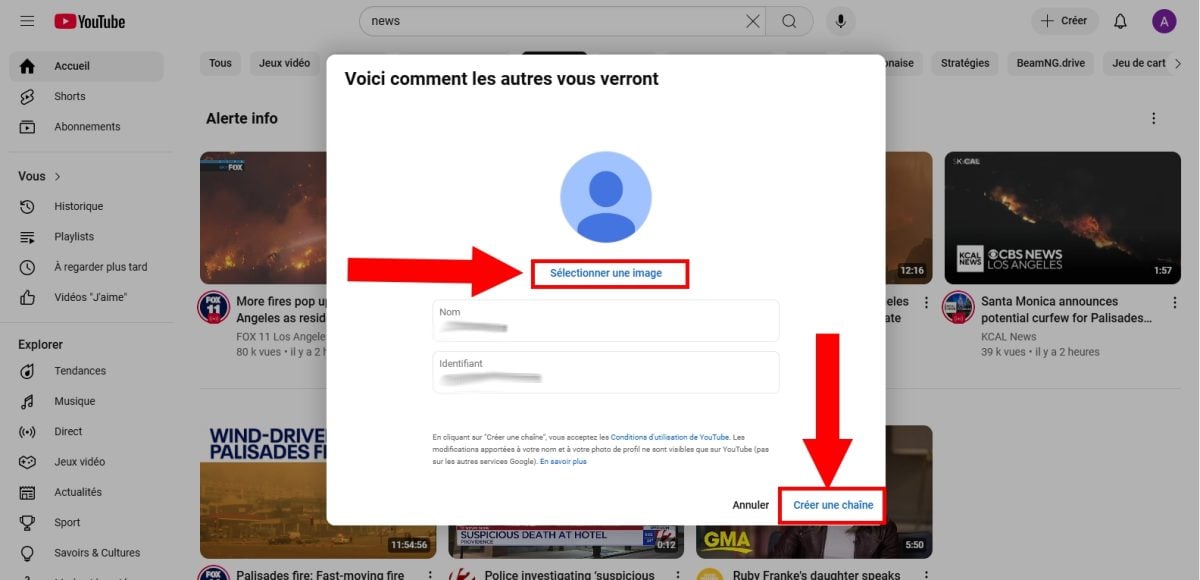Start voice search with microphone
Image resolution: width=1200 pixels, height=580 pixels.
[x=841, y=21]
